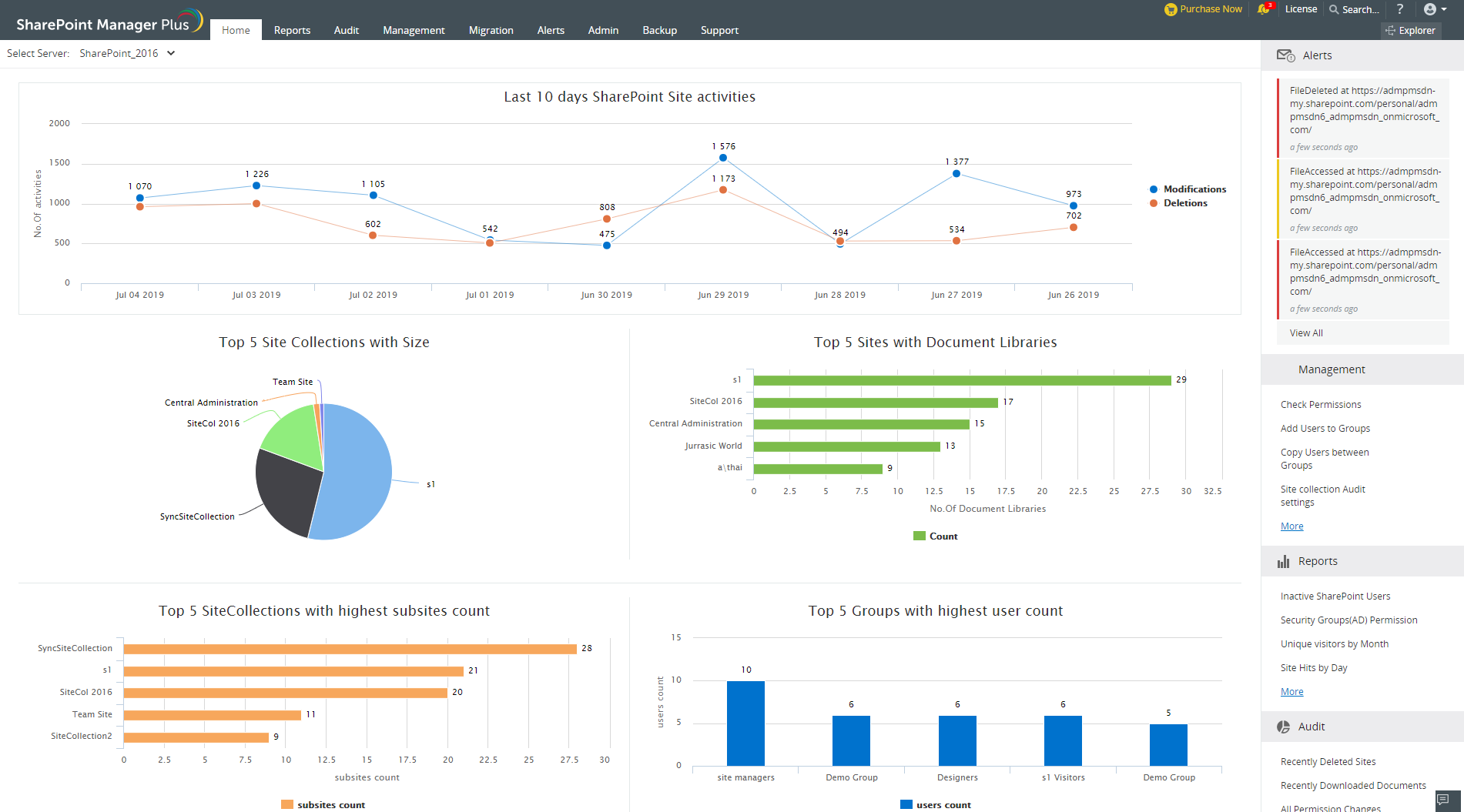Click the Designers bar with 6 users
Image resolution: width=1464 pixels, height=812 pixels.
click(957, 740)
